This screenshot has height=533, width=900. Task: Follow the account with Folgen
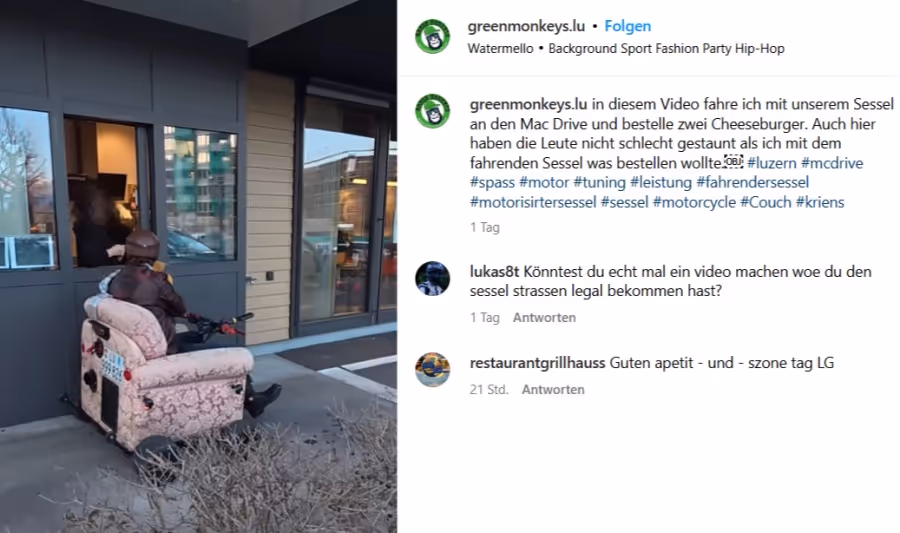tap(627, 26)
